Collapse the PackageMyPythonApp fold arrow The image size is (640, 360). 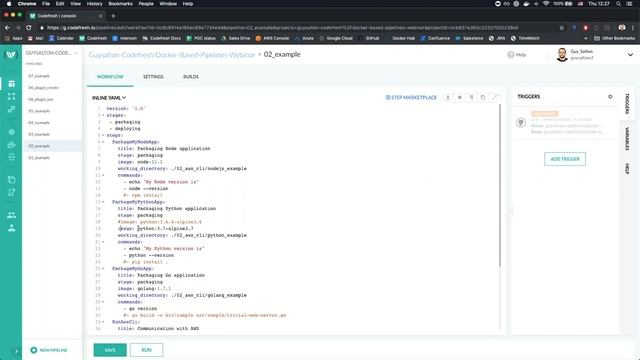tap(103, 202)
